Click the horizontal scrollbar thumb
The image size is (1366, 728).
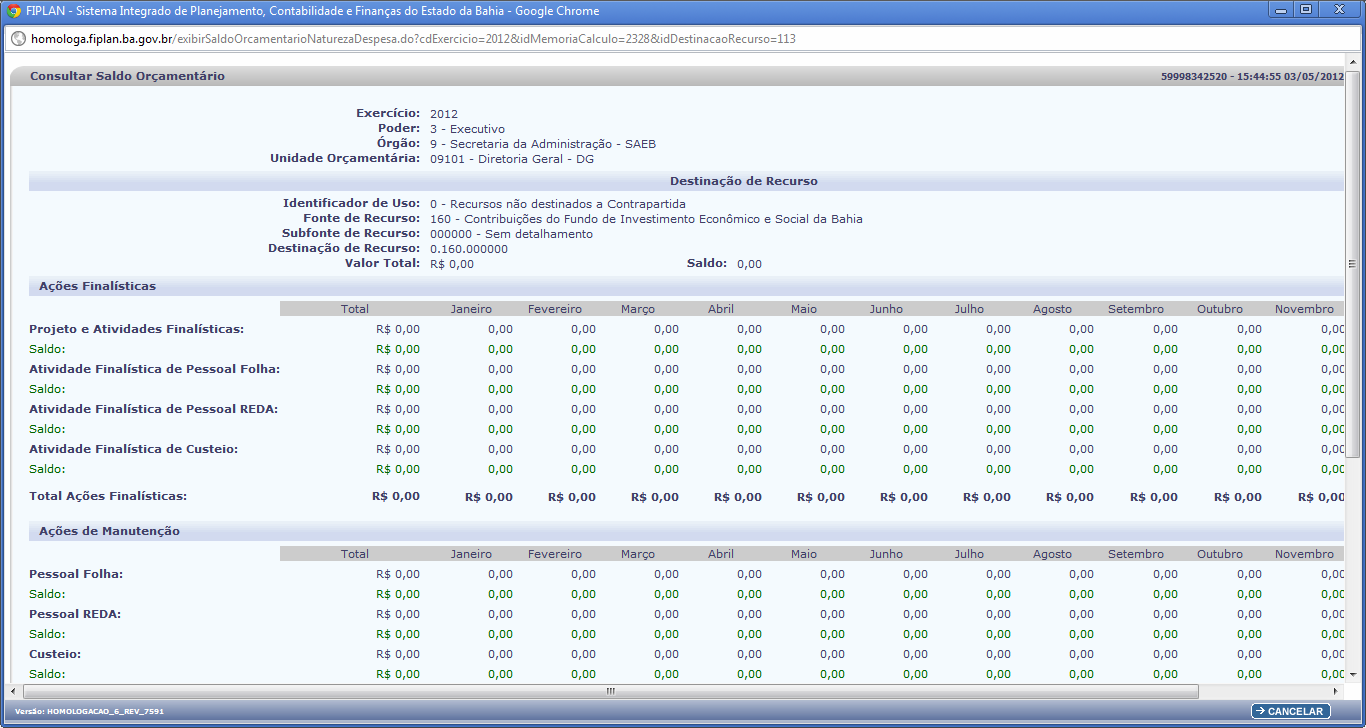(x=610, y=691)
